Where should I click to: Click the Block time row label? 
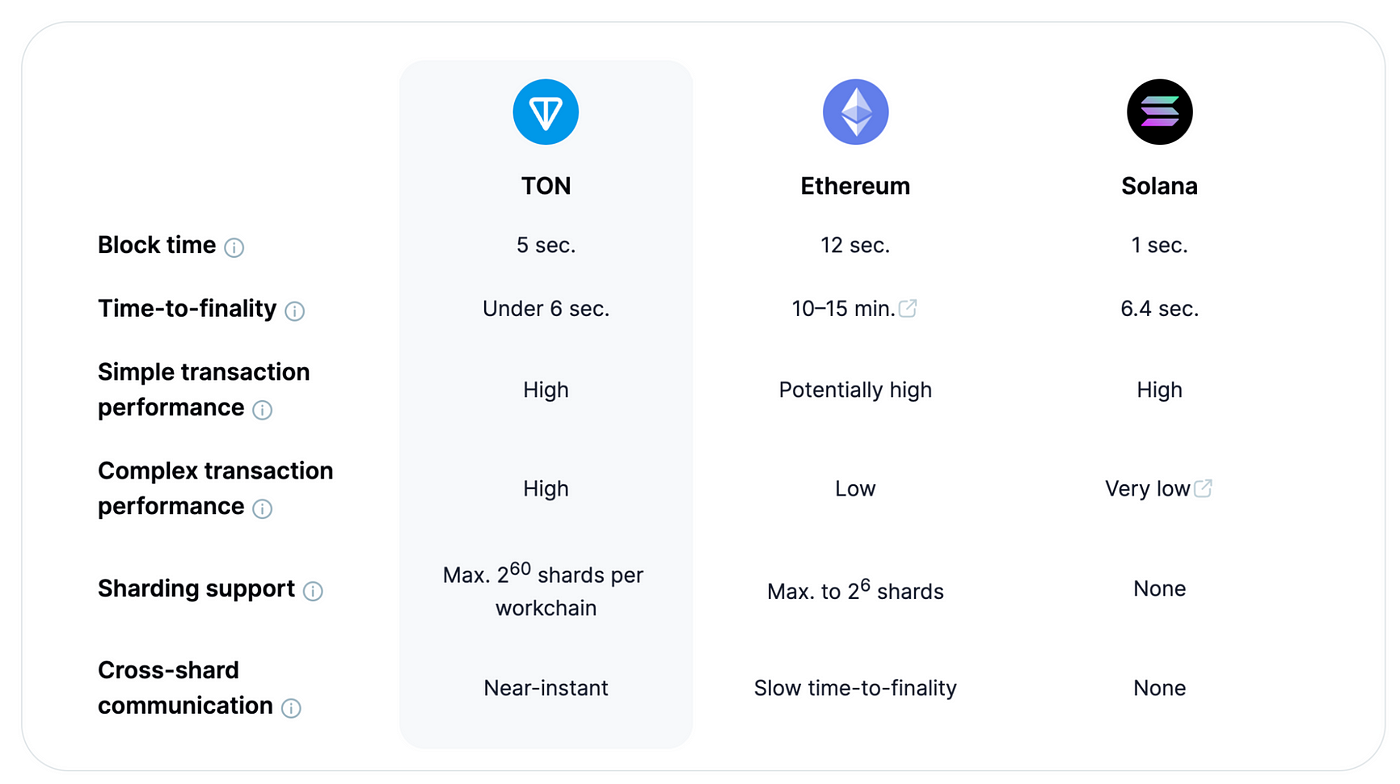click(x=157, y=245)
